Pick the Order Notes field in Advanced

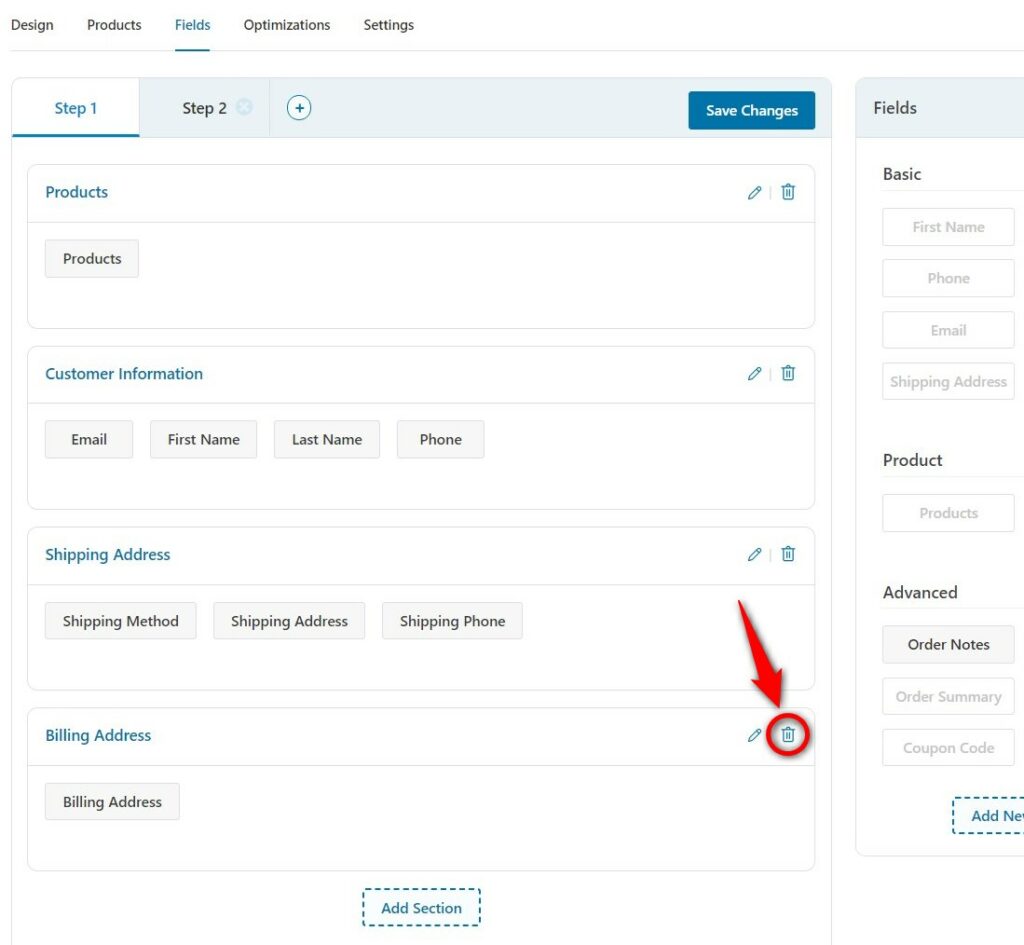coord(948,645)
